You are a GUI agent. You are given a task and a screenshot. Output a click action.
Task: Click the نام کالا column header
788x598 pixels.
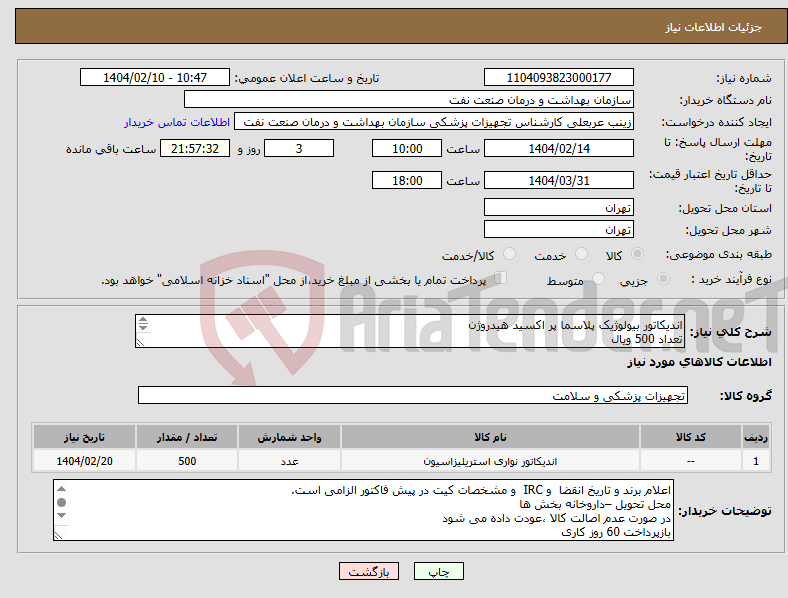(x=490, y=437)
